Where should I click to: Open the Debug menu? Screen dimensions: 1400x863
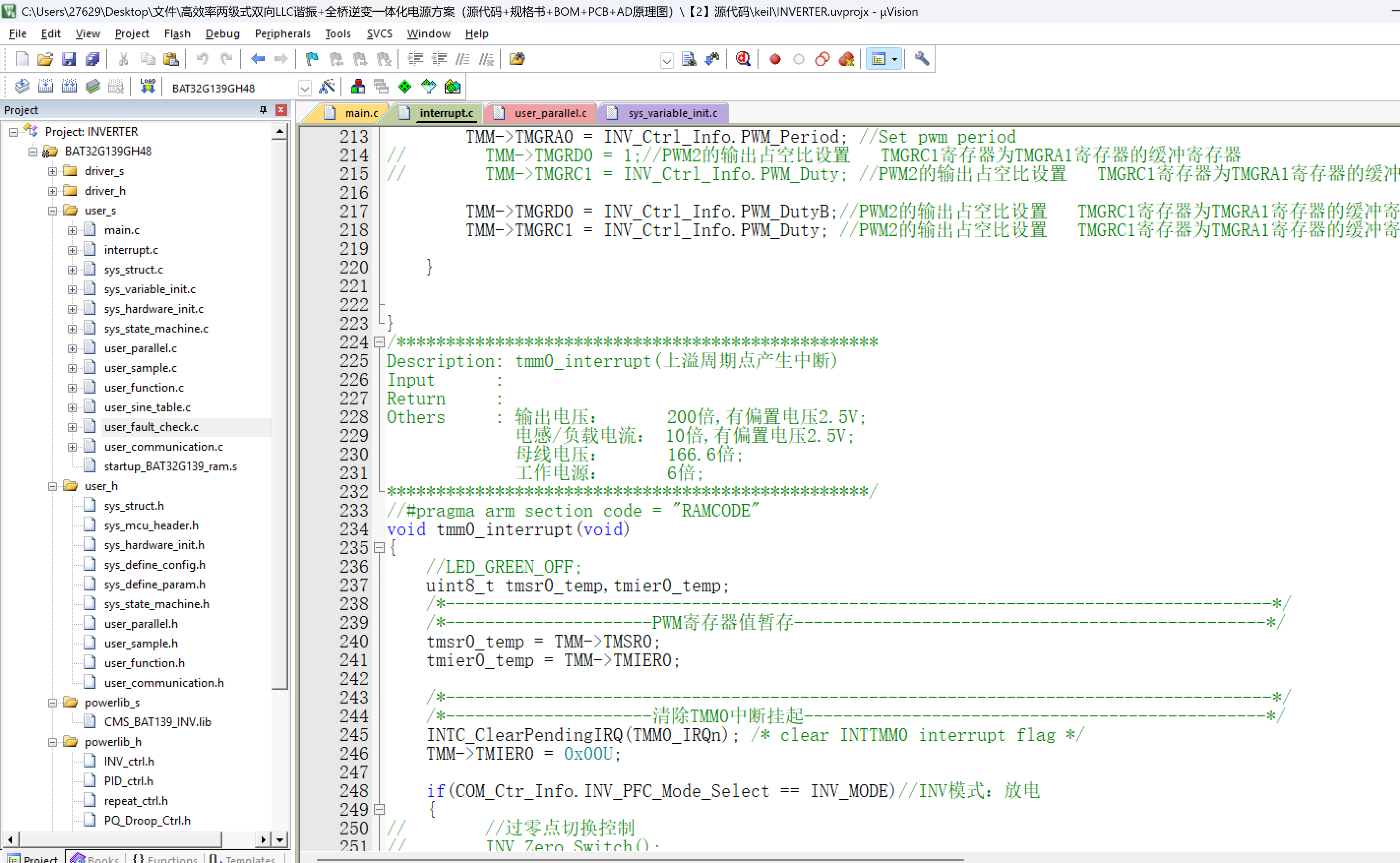pos(222,33)
